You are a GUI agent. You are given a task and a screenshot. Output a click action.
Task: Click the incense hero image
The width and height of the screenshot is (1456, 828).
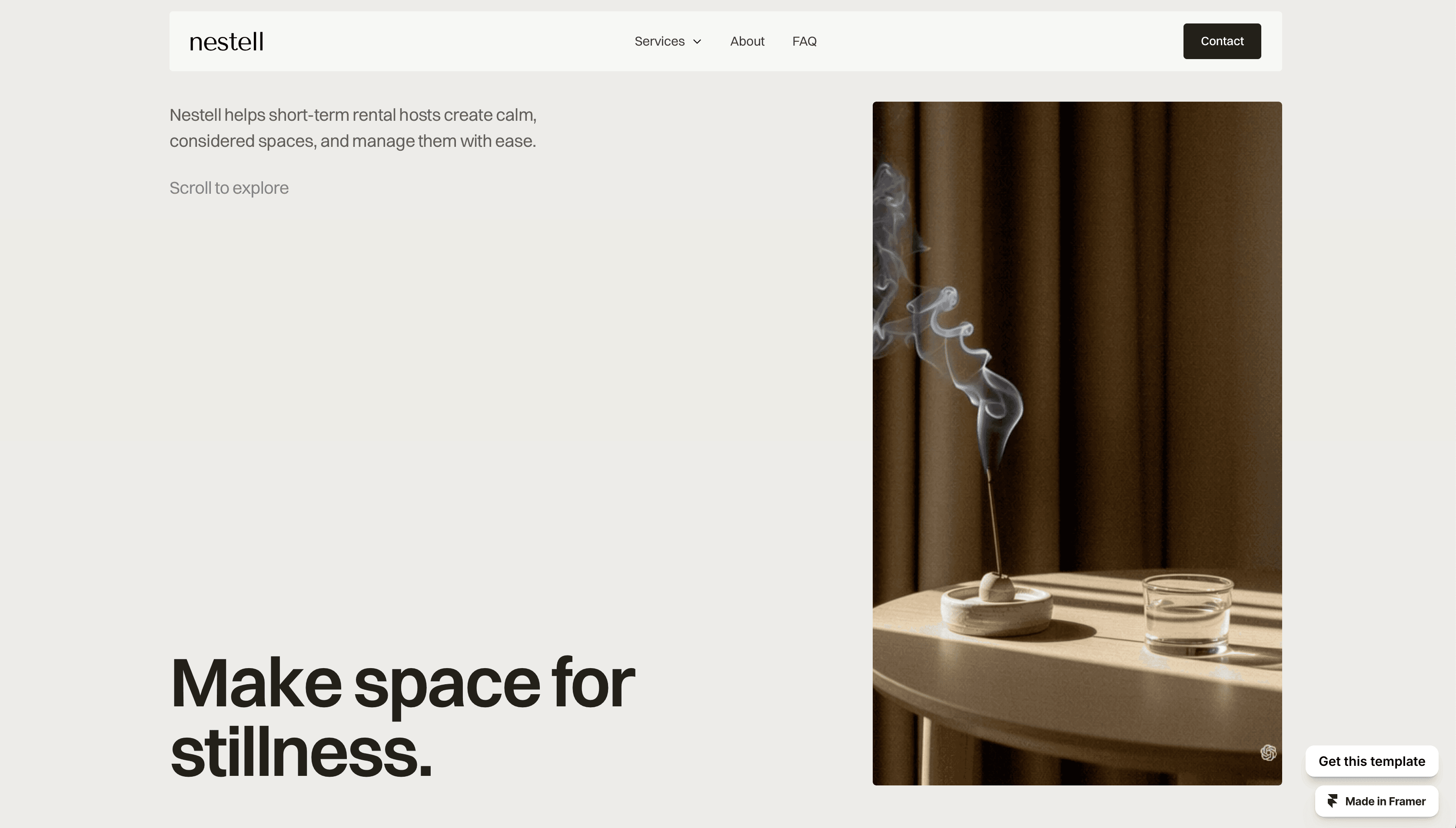click(1077, 444)
